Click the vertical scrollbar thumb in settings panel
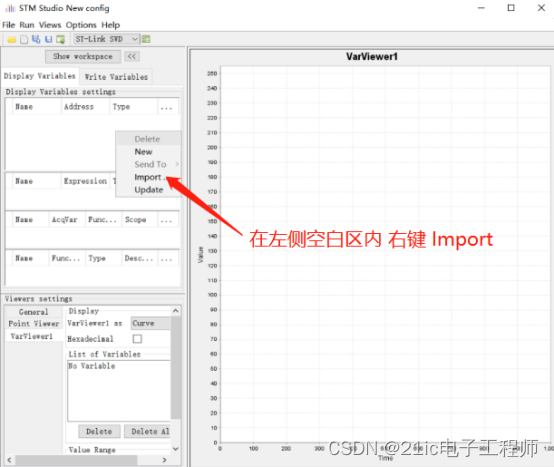 pyautogui.click(x=176, y=367)
